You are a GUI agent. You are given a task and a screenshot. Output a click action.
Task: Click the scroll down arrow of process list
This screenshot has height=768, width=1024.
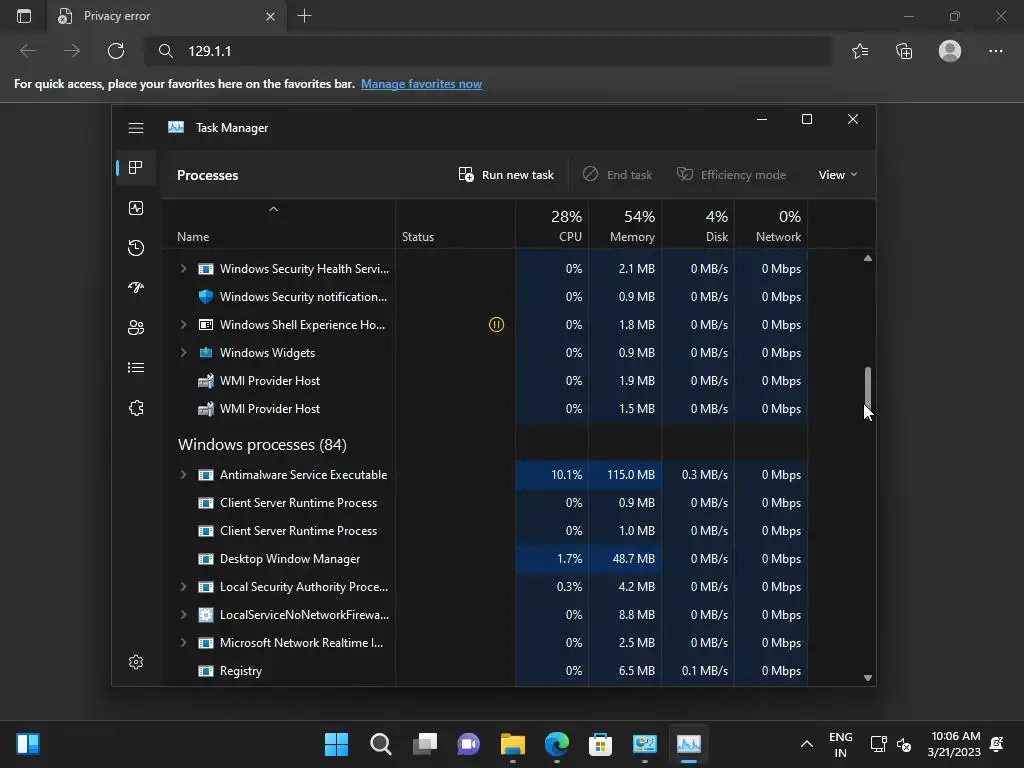868,678
